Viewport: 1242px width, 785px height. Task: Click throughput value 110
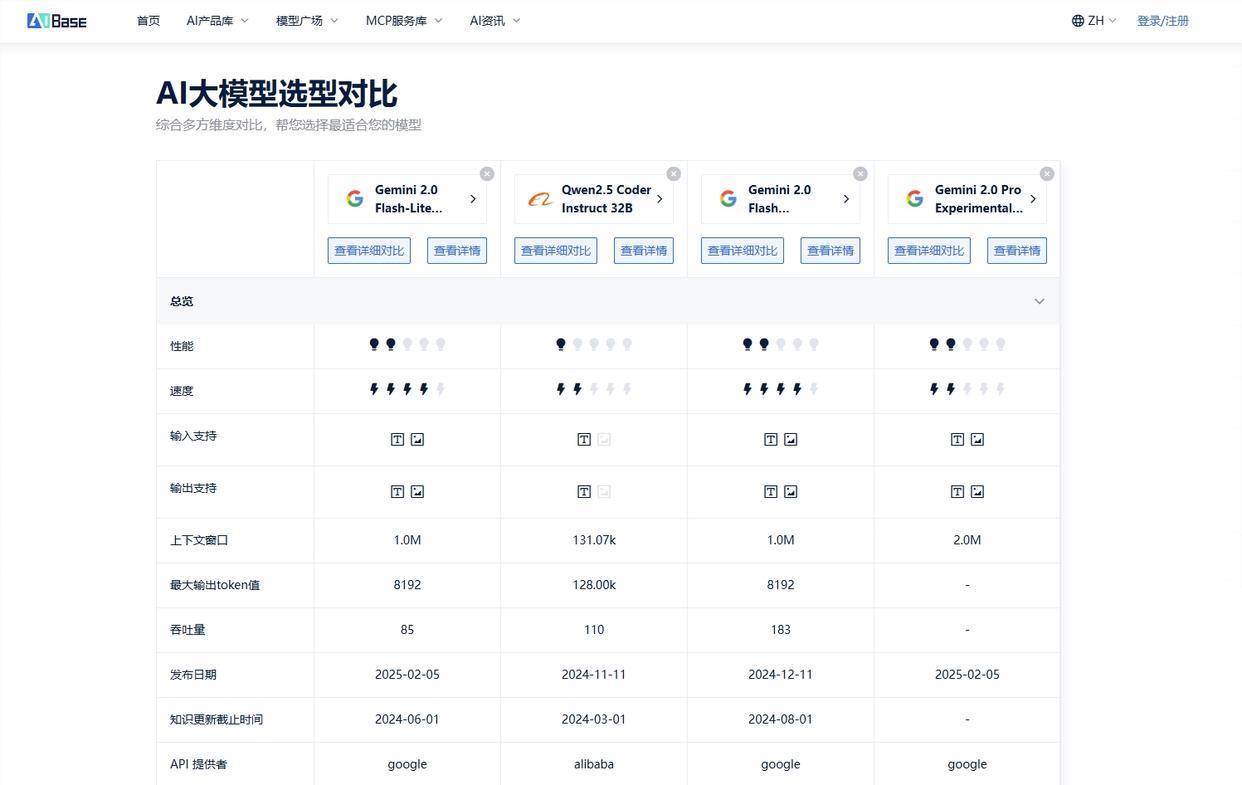(x=594, y=630)
